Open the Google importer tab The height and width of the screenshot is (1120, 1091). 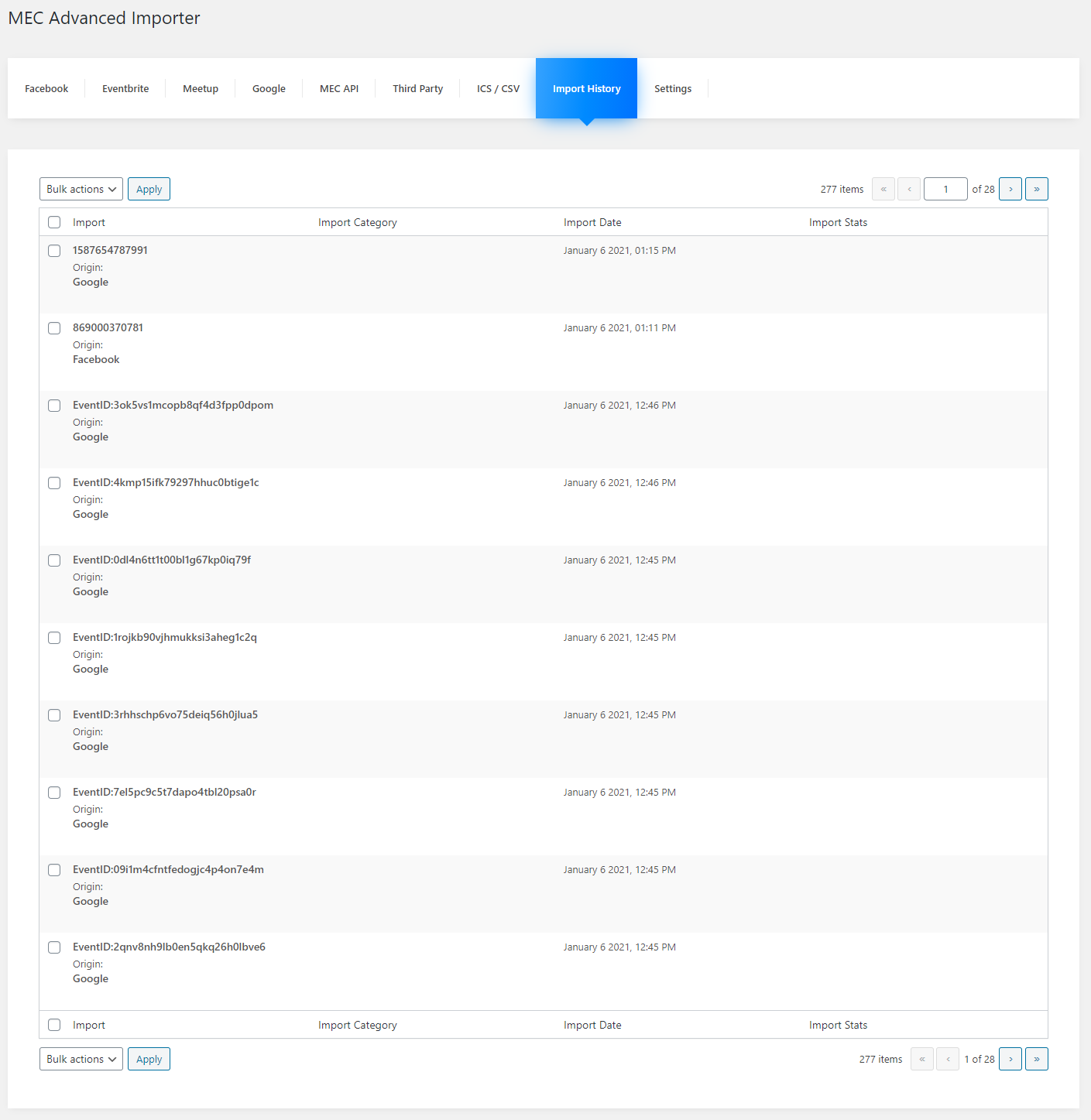point(269,88)
